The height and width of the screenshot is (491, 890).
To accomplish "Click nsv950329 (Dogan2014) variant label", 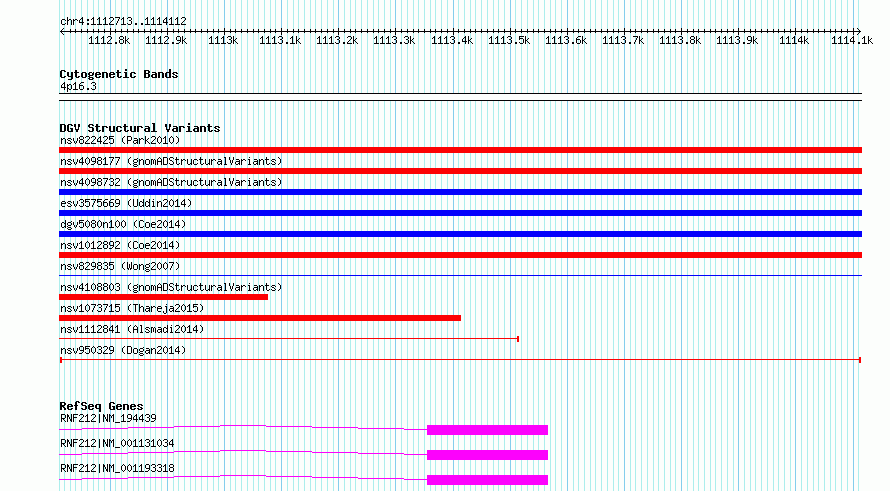I will pos(123,350).
